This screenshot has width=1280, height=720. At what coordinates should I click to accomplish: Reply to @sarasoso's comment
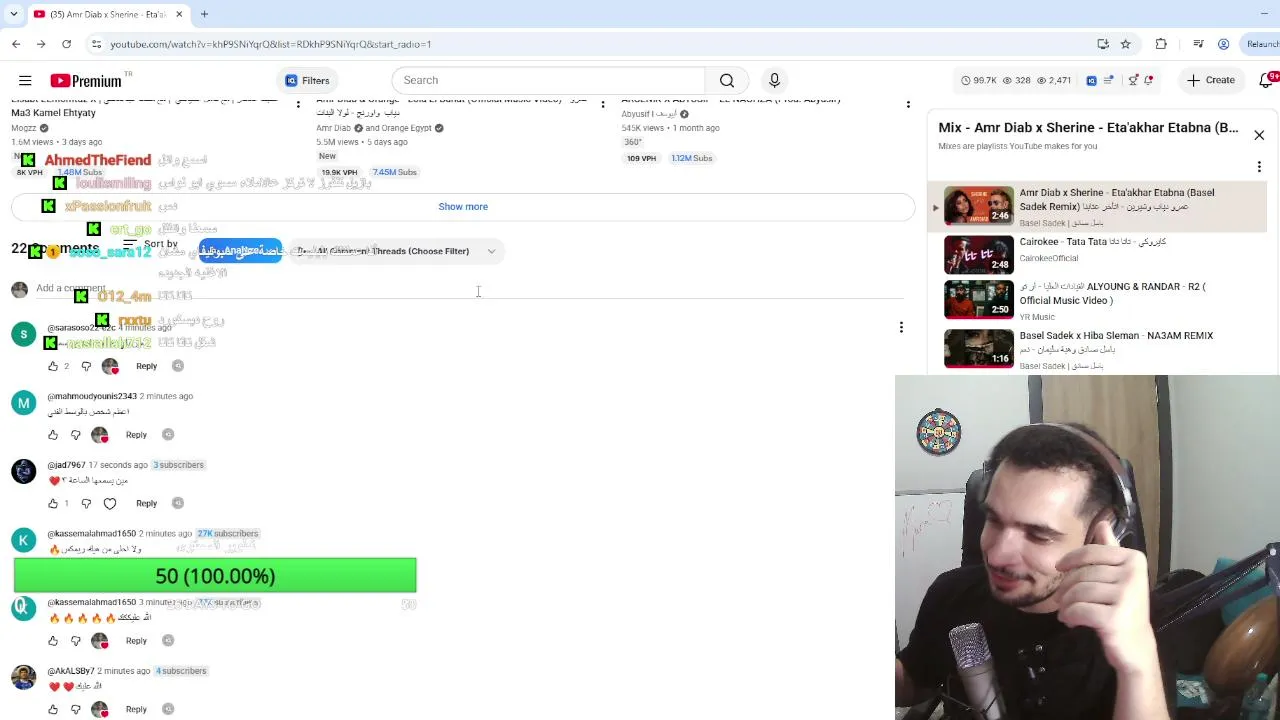coord(146,366)
